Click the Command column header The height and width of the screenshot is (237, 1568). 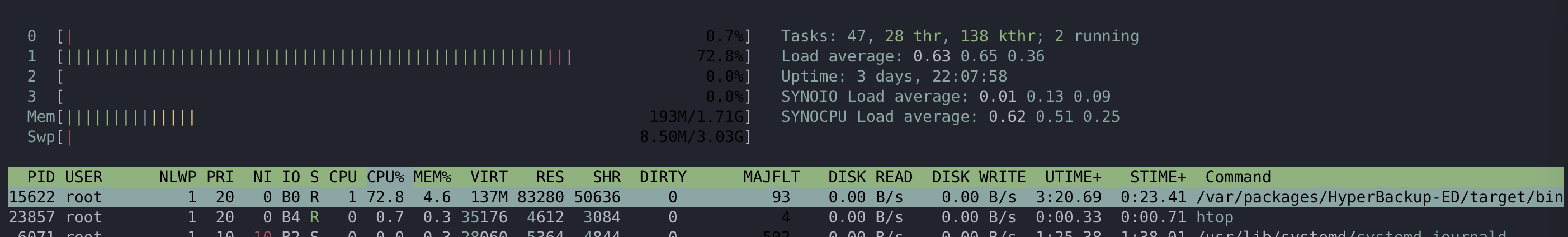point(1238,177)
